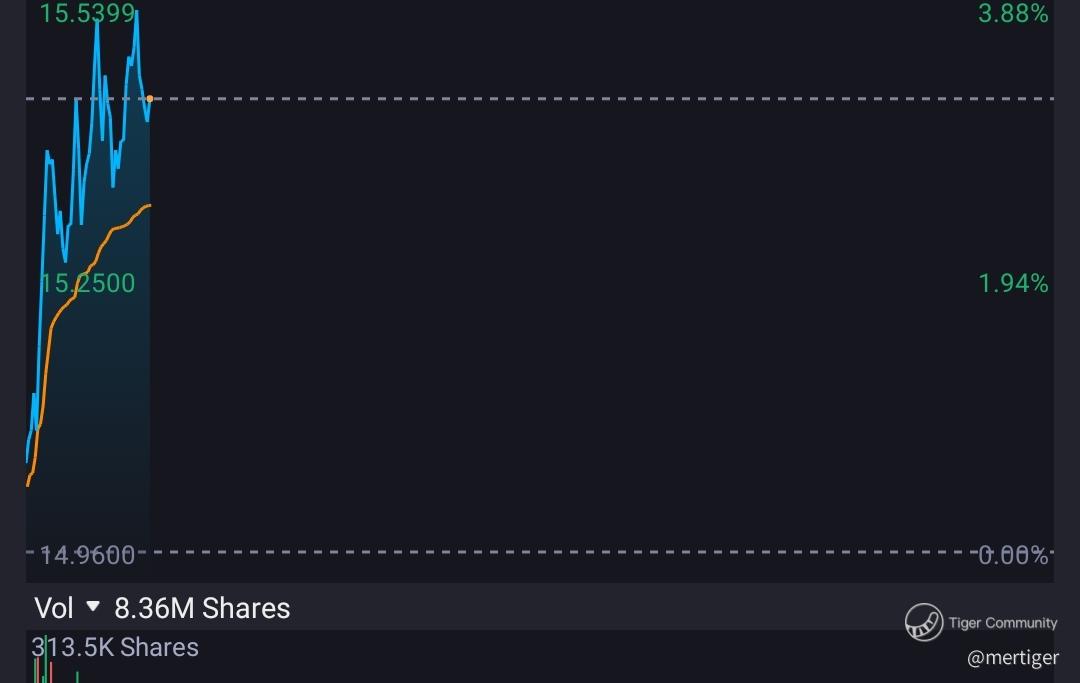Click the 313.5K Shares volume scale label
The image size is (1080, 683).
click(x=115, y=647)
